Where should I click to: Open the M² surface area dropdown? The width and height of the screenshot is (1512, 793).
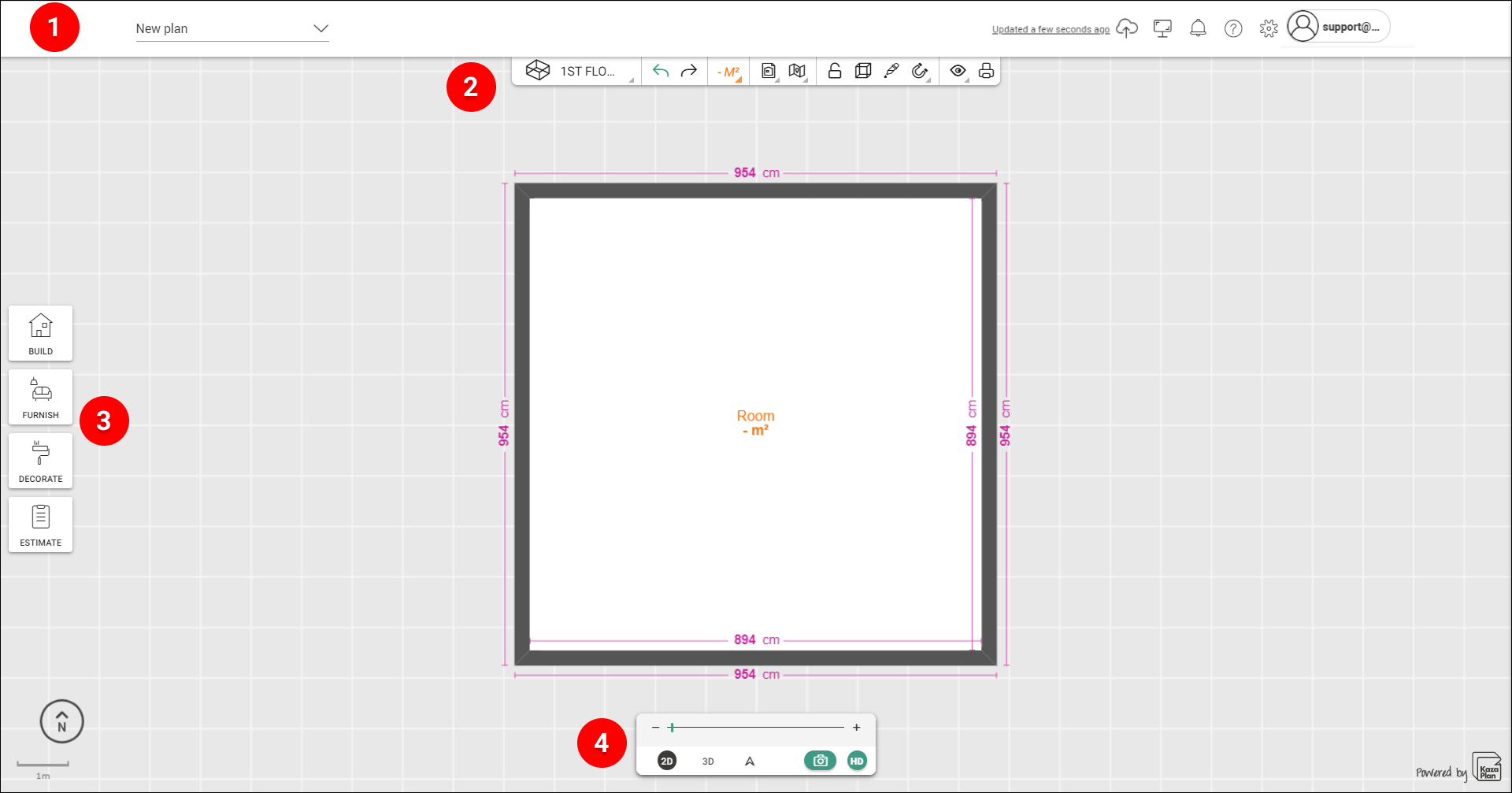(728, 72)
